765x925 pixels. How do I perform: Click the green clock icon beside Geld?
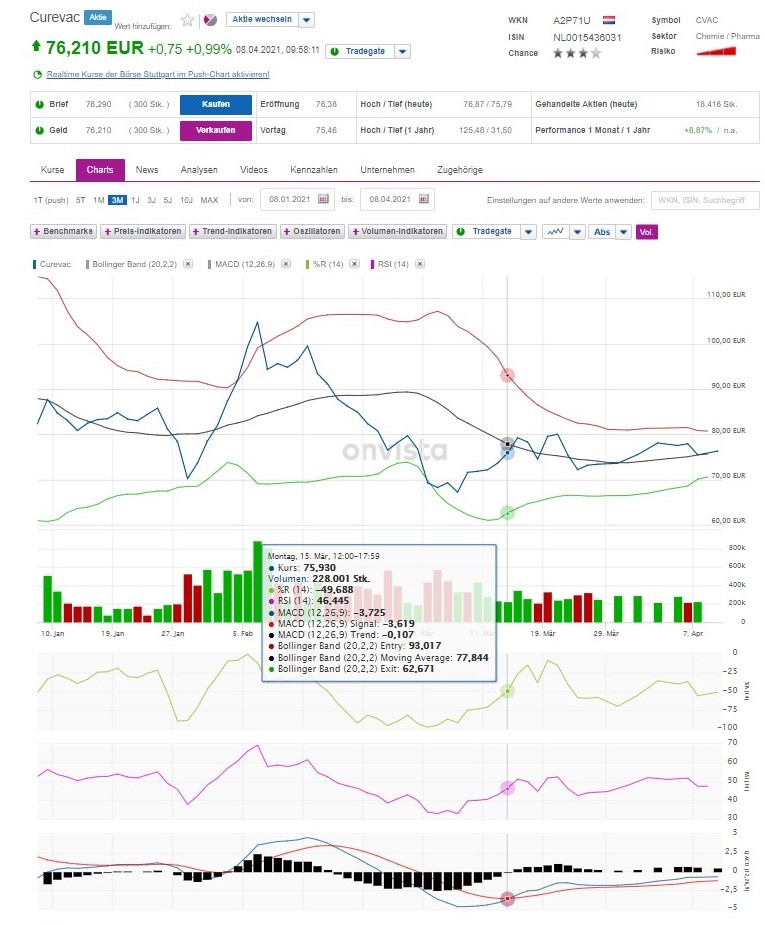click(40, 130)
